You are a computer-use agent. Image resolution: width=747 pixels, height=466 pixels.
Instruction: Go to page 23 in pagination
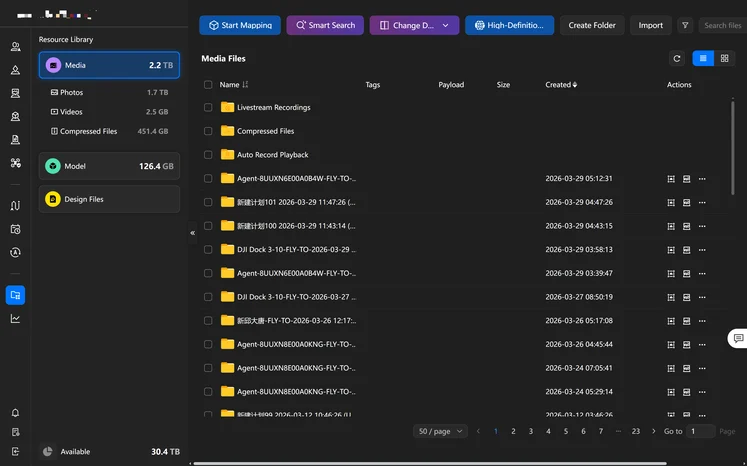(635, 431)
